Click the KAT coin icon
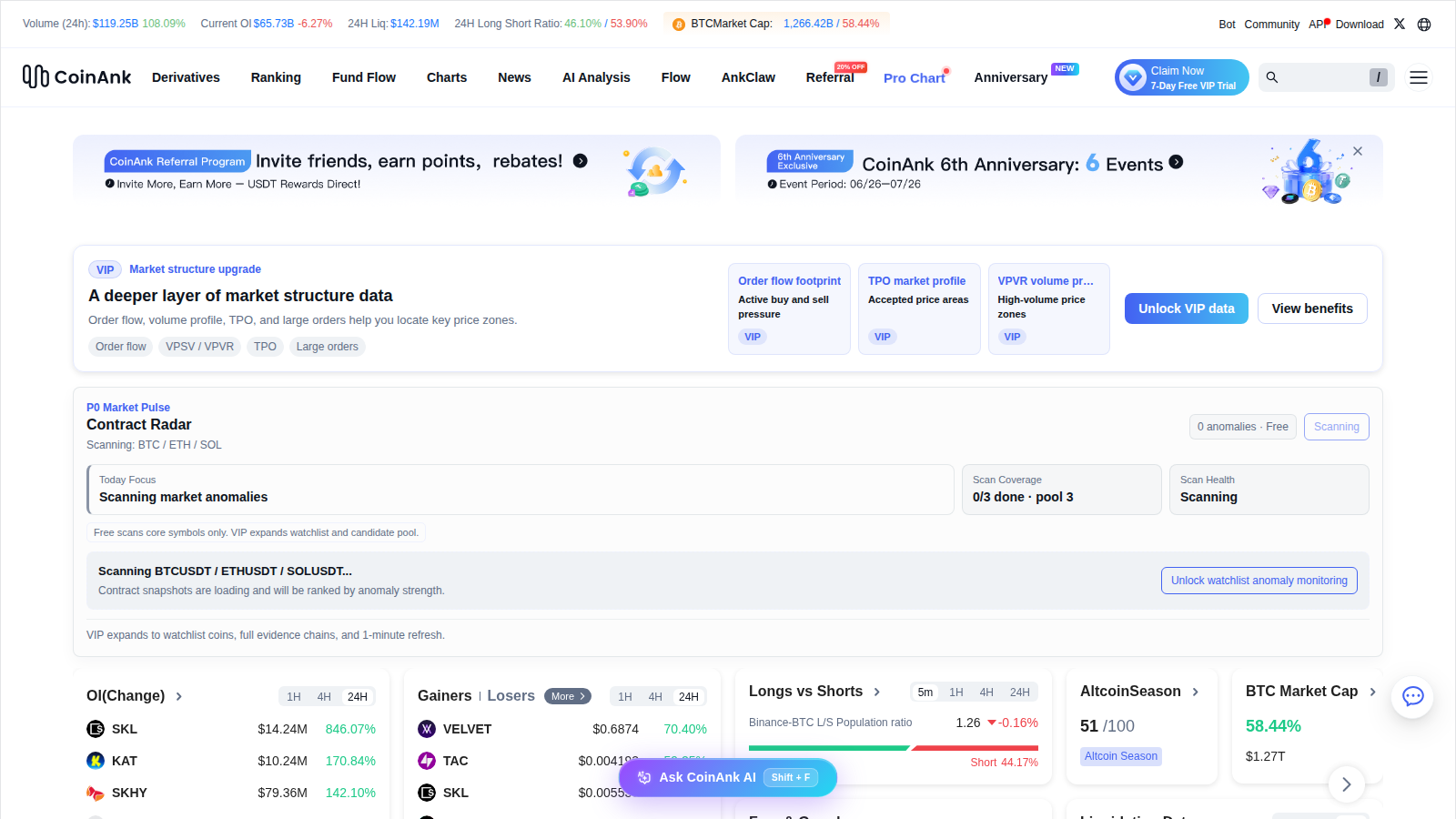This screenshot has width=1456, height=819. (96, 761)
